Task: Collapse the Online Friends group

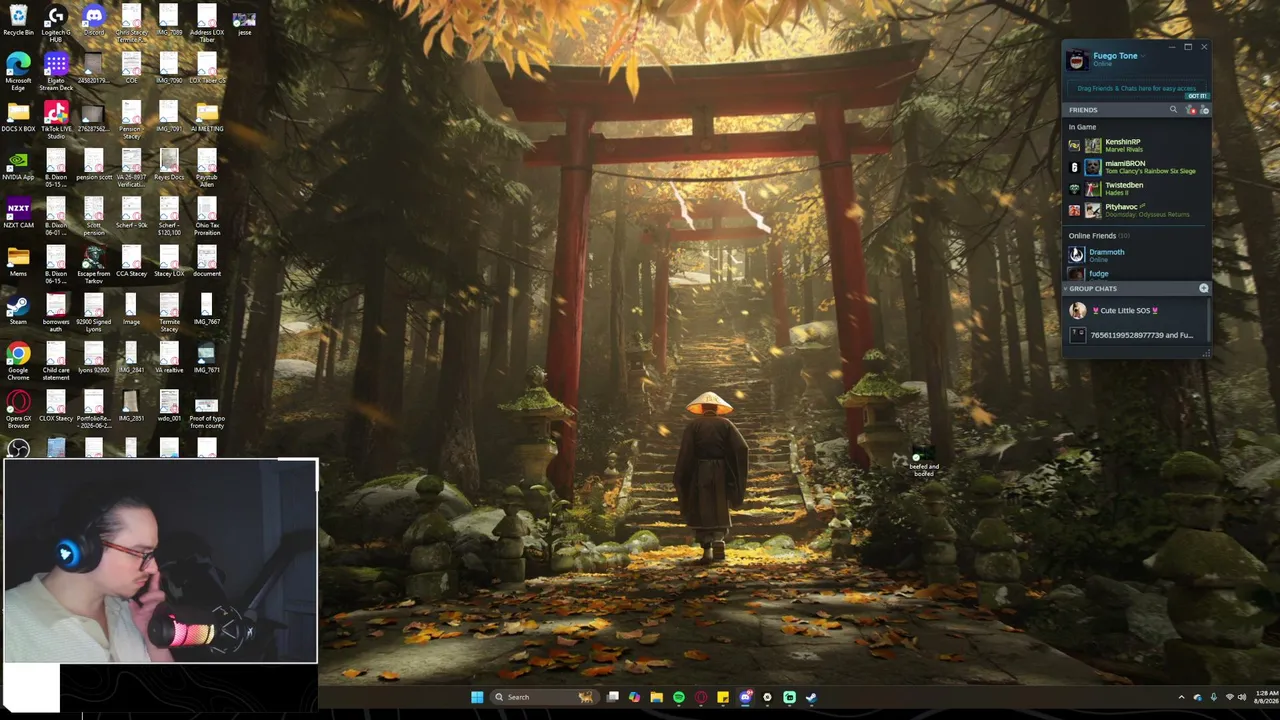Action: point(1099,236)
